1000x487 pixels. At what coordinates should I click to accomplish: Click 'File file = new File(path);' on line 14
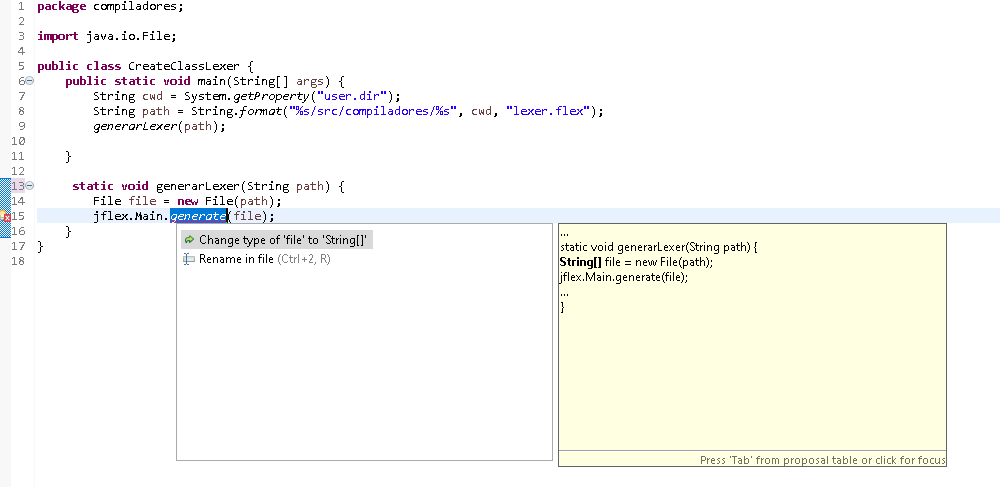[188, 201]
